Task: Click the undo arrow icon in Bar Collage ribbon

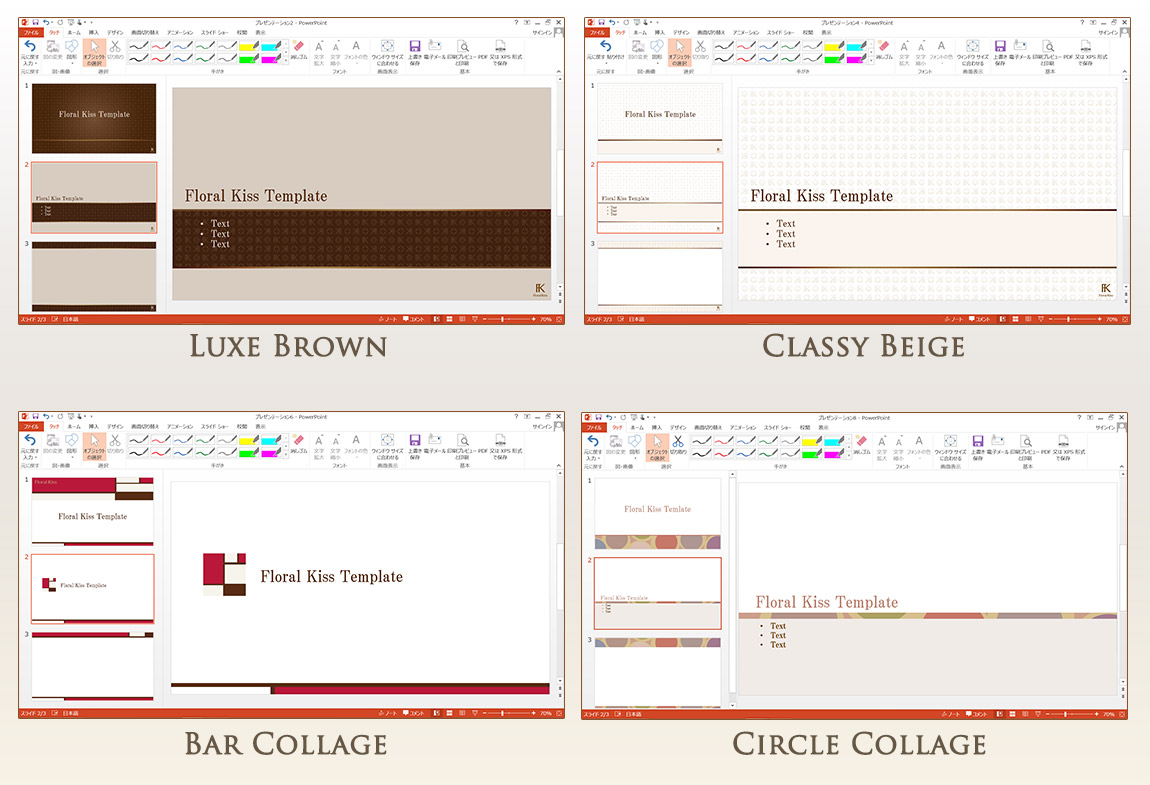Action: 30,441
